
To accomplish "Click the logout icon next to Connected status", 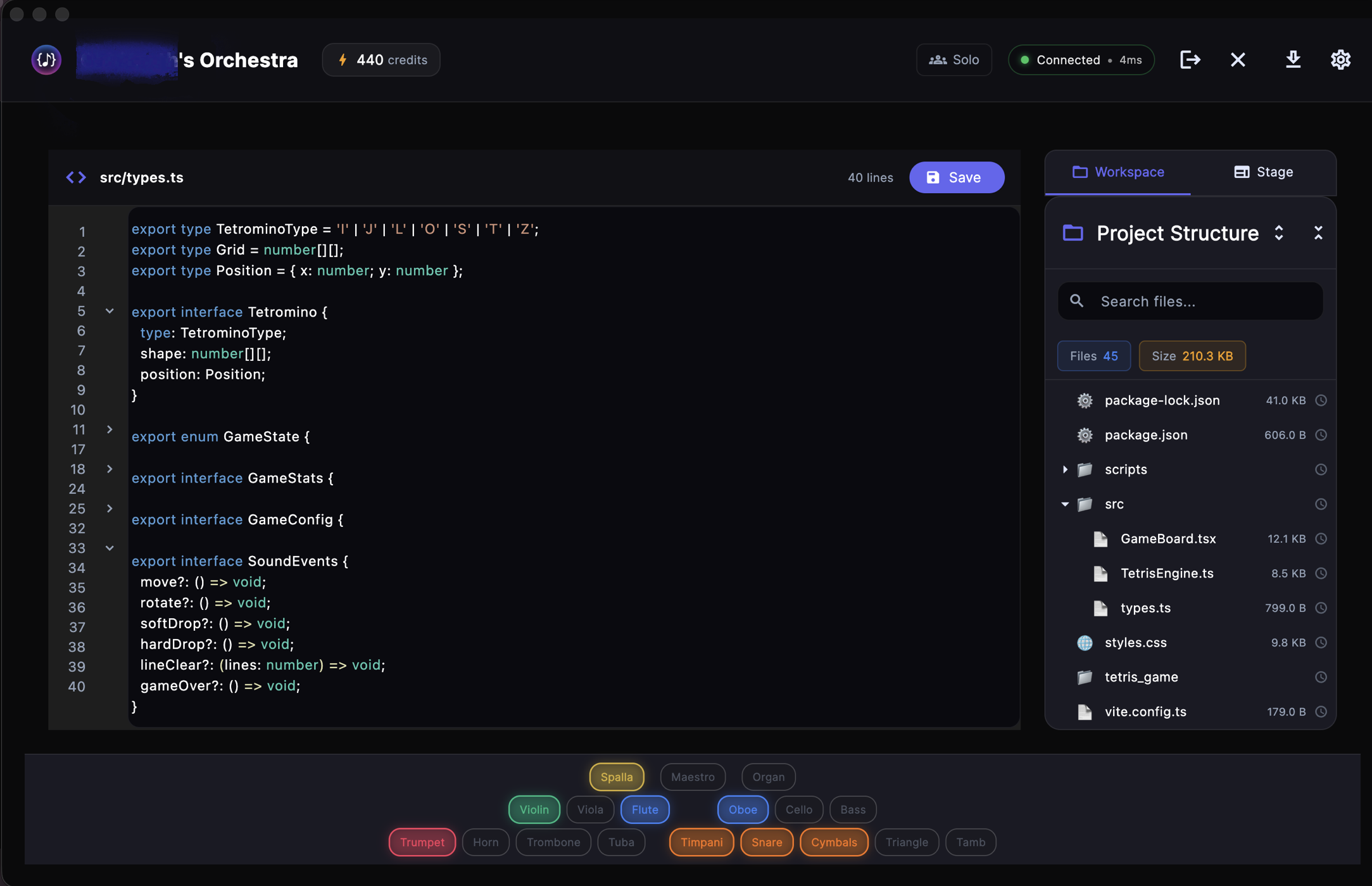I will click(x=1191, y=60).
